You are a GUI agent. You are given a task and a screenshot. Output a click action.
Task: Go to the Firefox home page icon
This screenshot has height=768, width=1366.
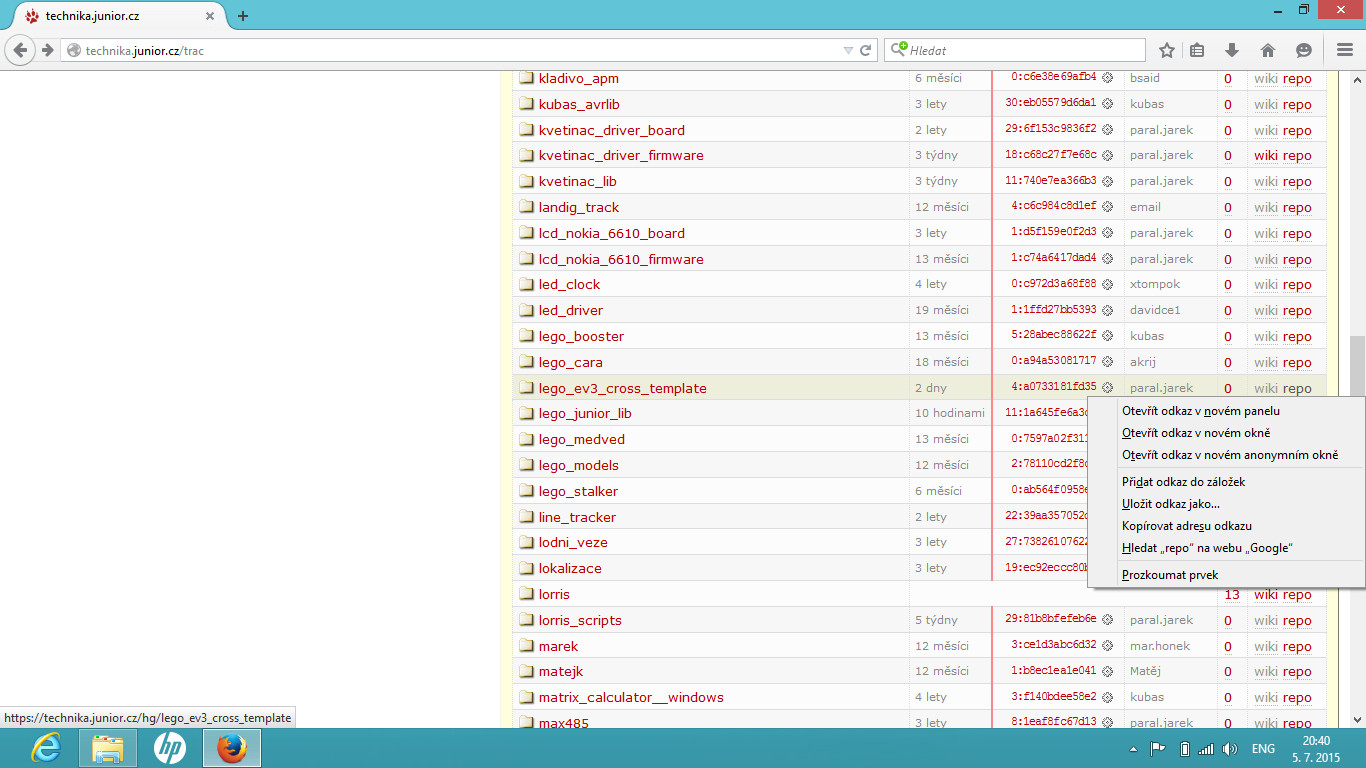[1267, 50]
